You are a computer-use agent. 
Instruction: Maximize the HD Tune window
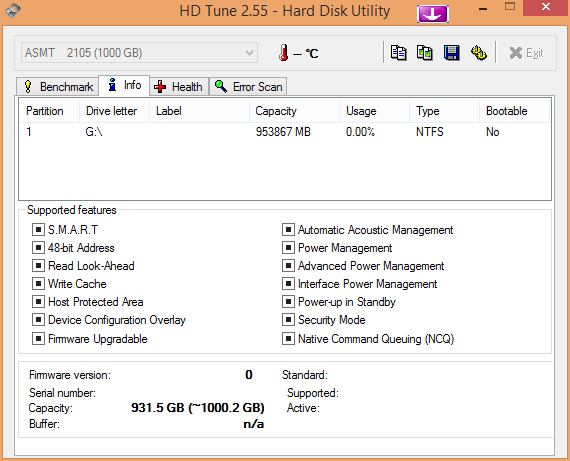click(x=510, y=7)
